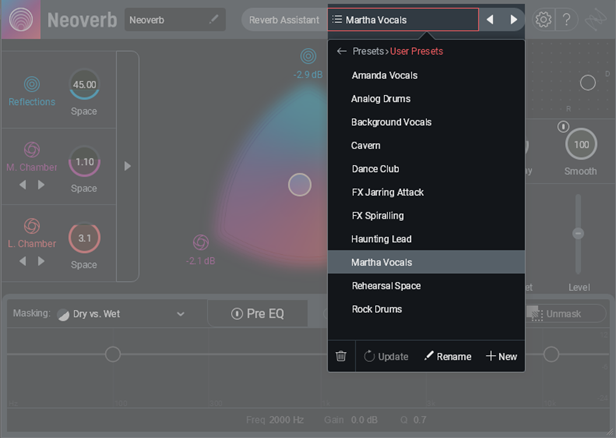616x438 pixels.
Task: Select the FX Spiralling preset
Action: pyautogui.click(x=426, y=216)
